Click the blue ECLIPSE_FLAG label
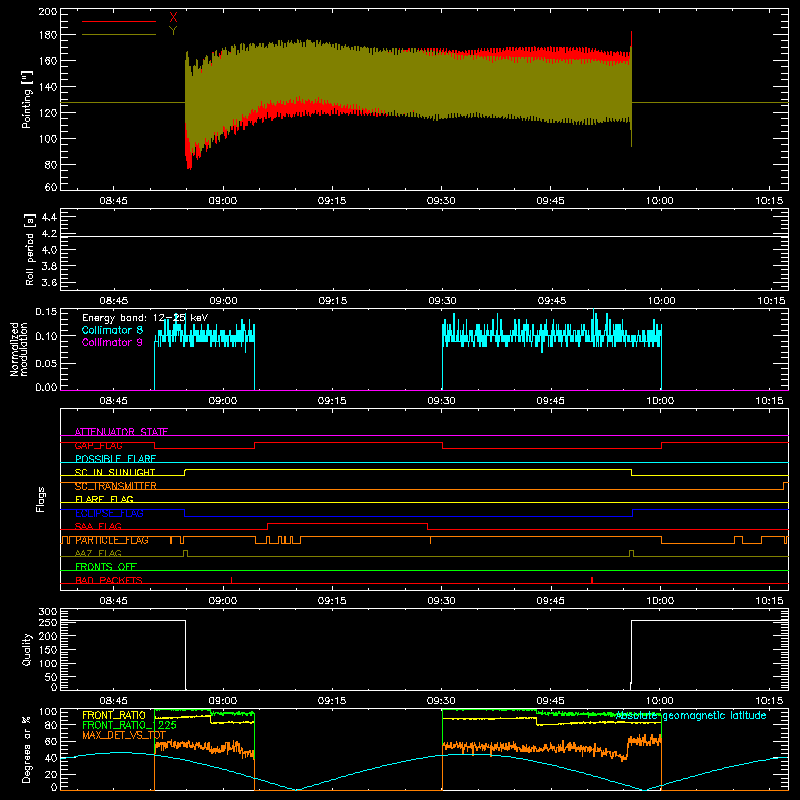This screenshot has width=800, height=800. pos(109,513)
